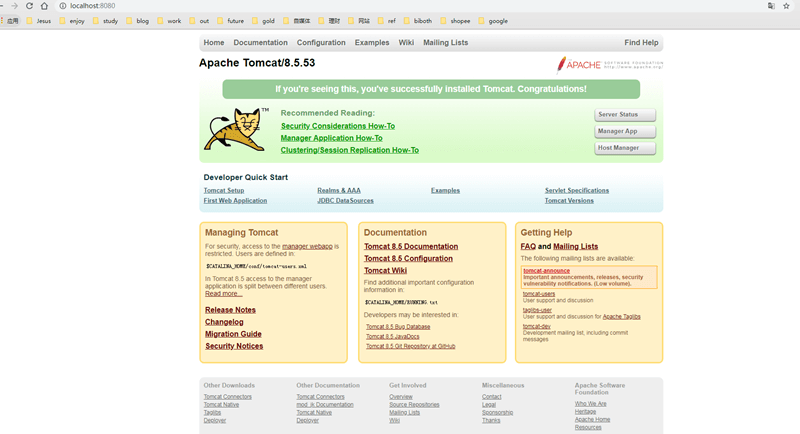Open the biboth bookmark folder
Viewport: 800px width, 434px height.
pos(418,21)
